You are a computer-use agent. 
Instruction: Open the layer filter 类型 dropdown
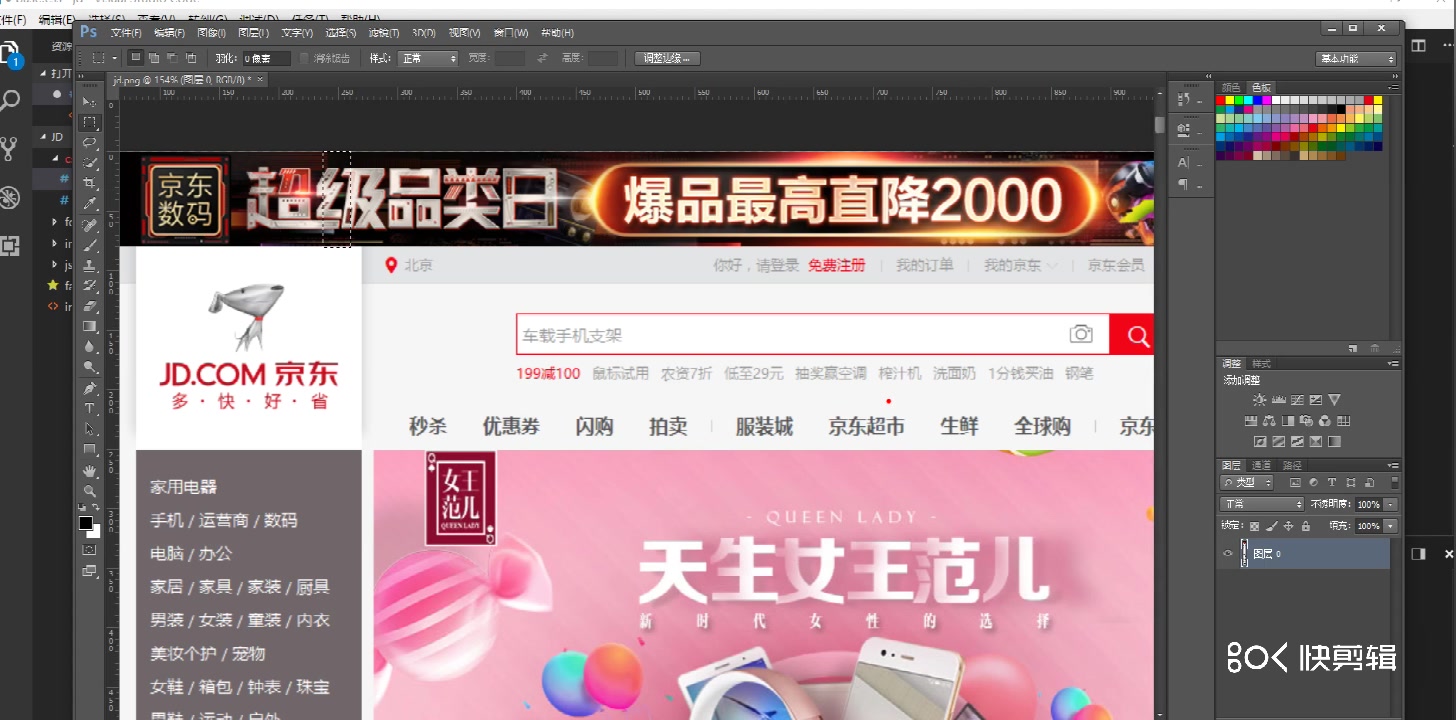click(x=1246, y=483)
